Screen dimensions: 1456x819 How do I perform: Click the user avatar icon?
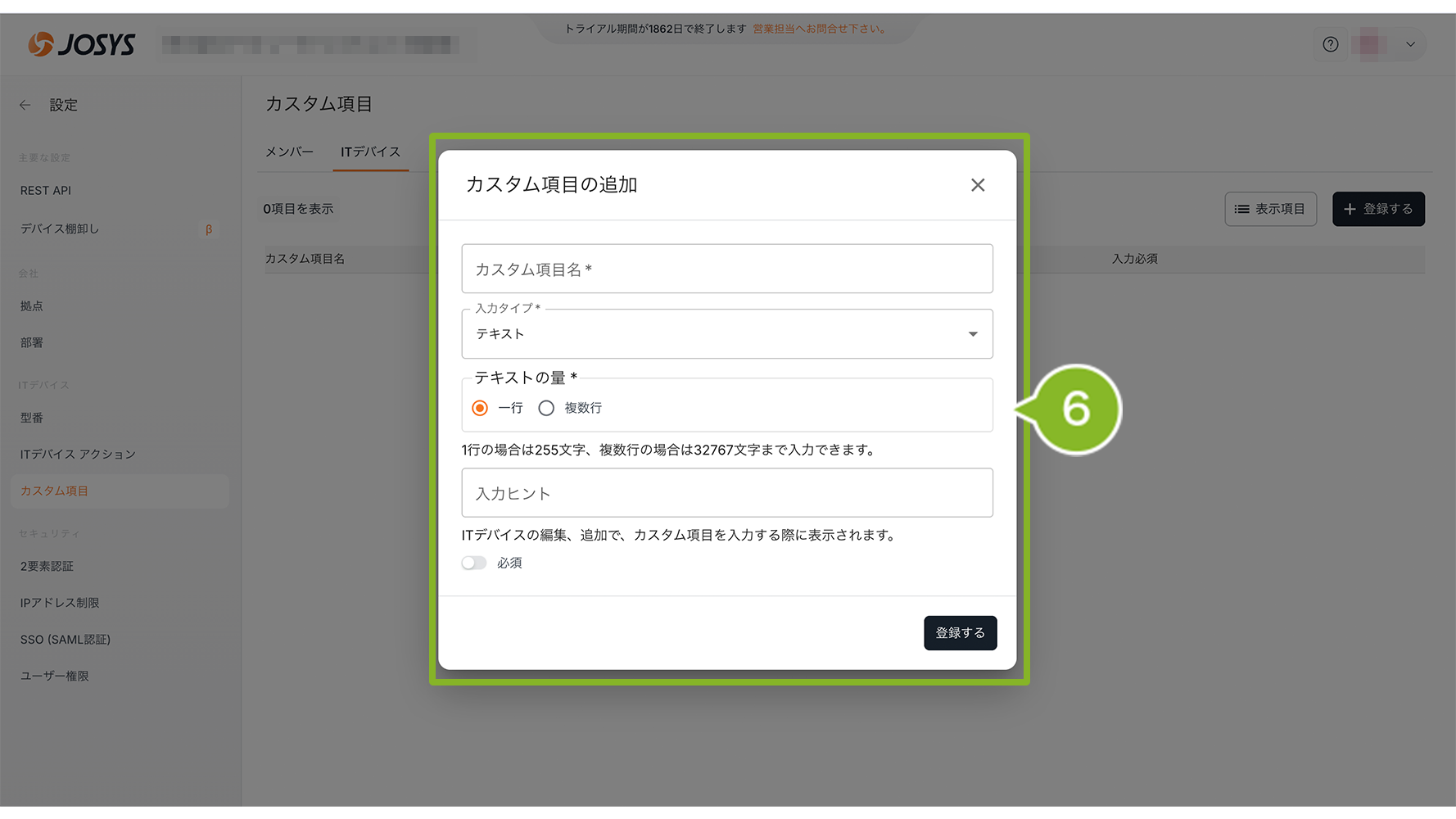tap(1368, 44)
